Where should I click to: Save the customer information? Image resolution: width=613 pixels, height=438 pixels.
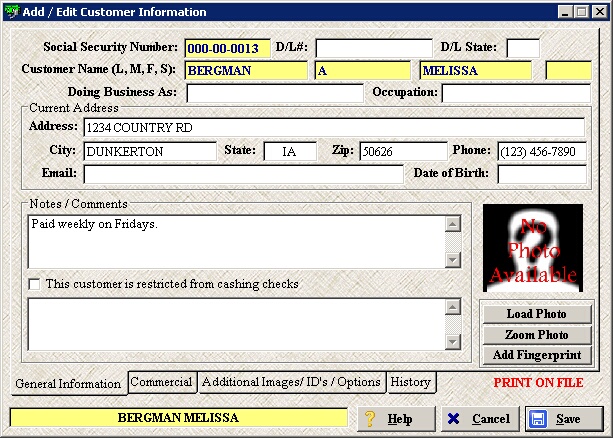[564, 419]
